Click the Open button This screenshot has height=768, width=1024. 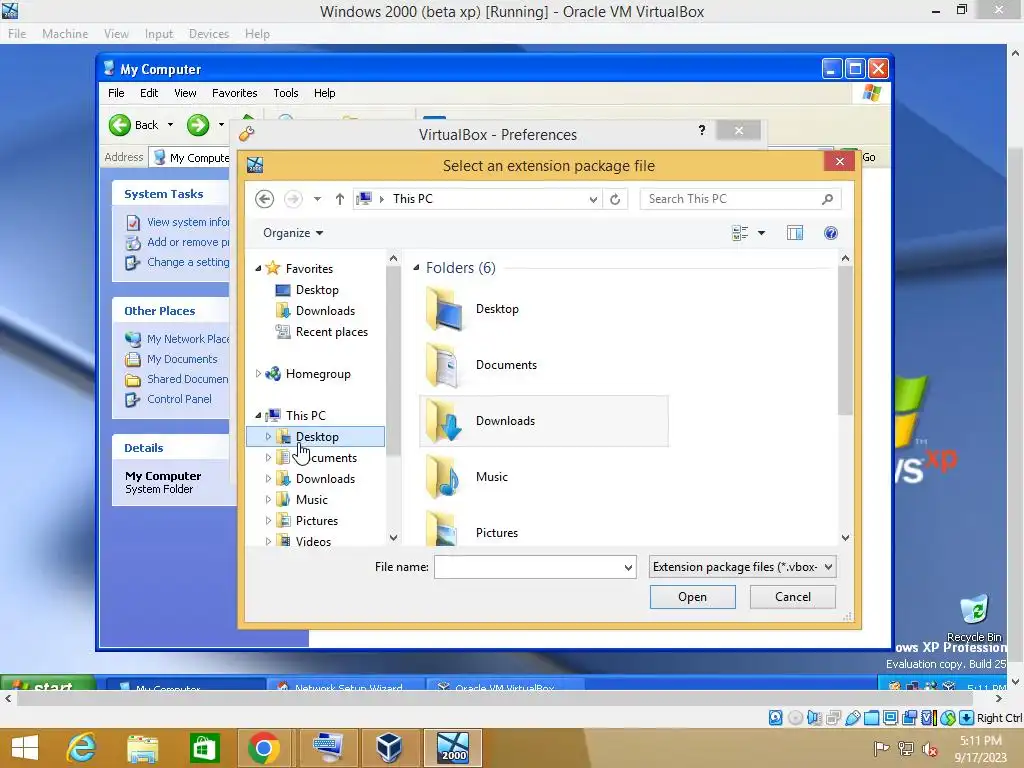692,597
